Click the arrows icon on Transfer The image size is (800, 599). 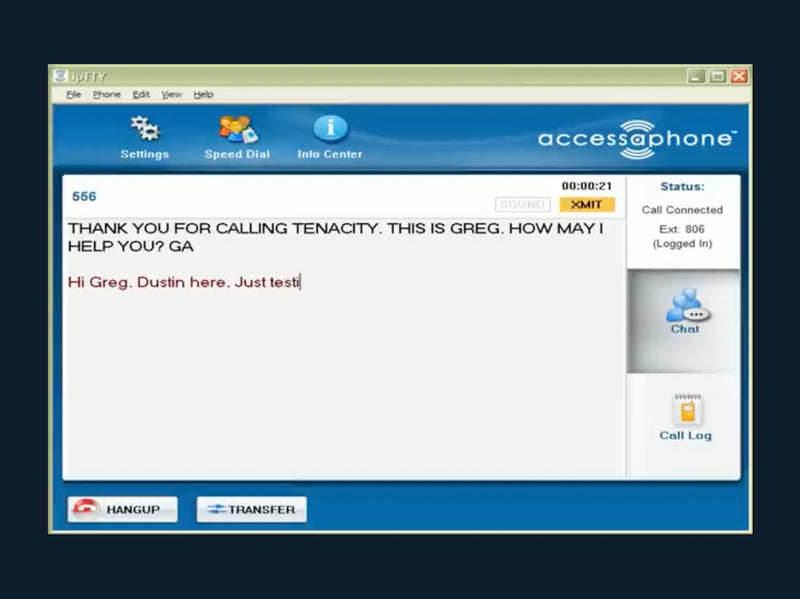216,509
